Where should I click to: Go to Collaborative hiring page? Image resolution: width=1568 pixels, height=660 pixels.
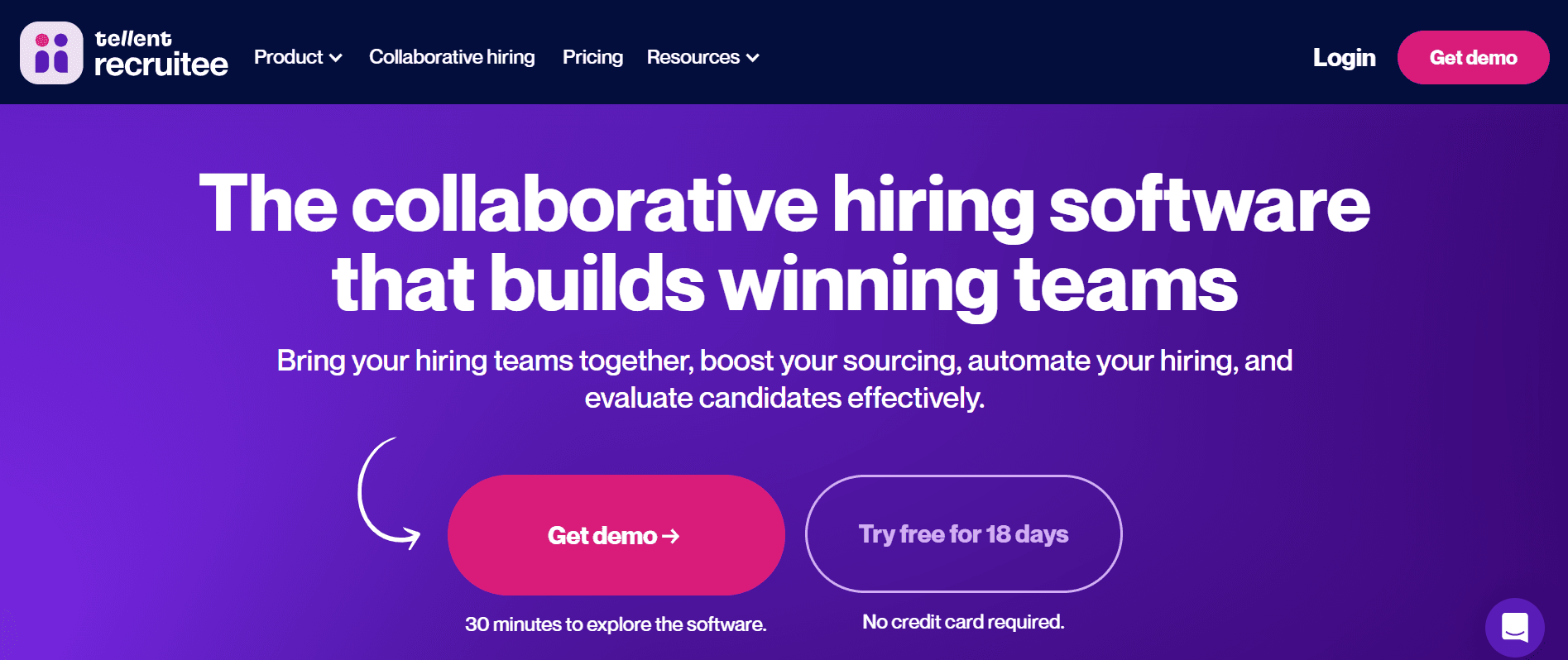[452, 57]
